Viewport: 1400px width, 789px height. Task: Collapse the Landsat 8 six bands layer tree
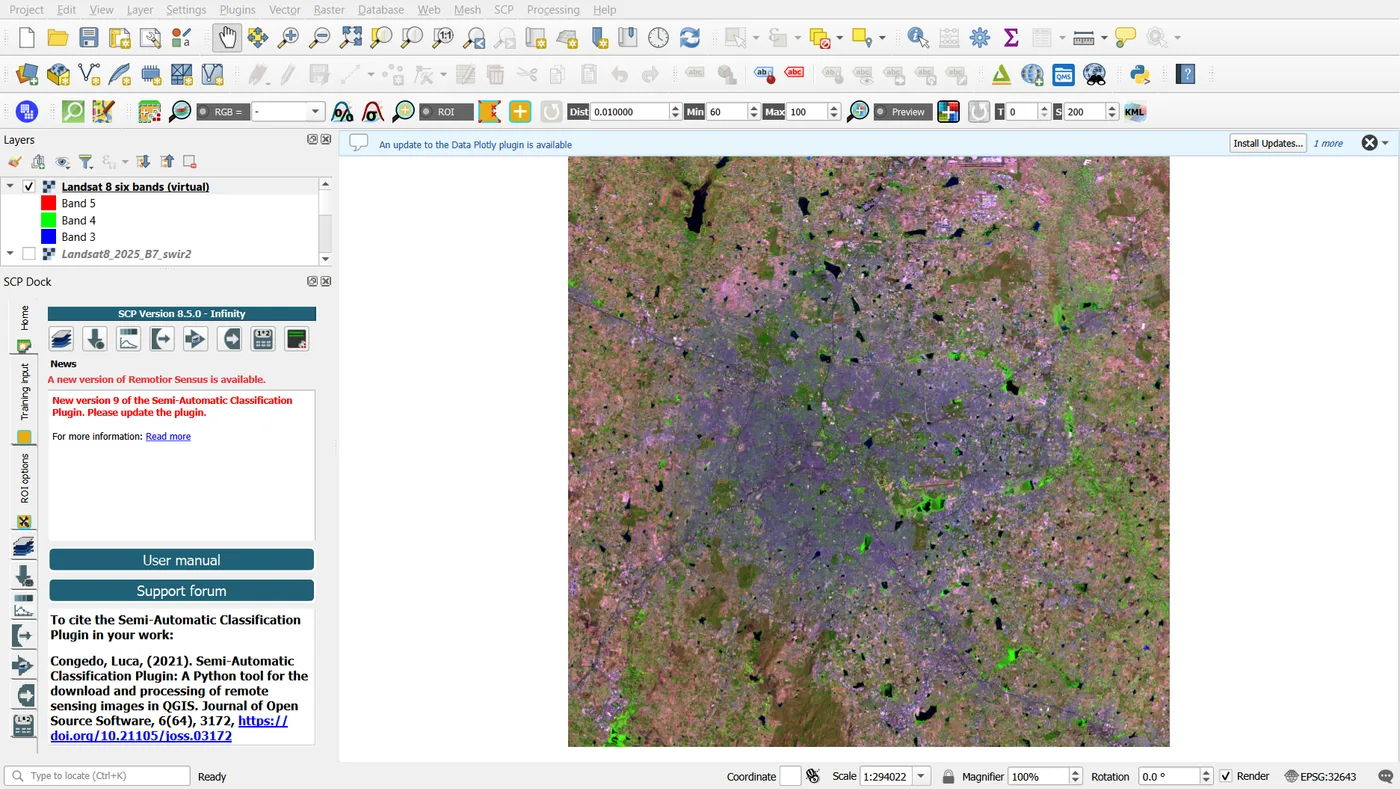click(x=10, y=186)
